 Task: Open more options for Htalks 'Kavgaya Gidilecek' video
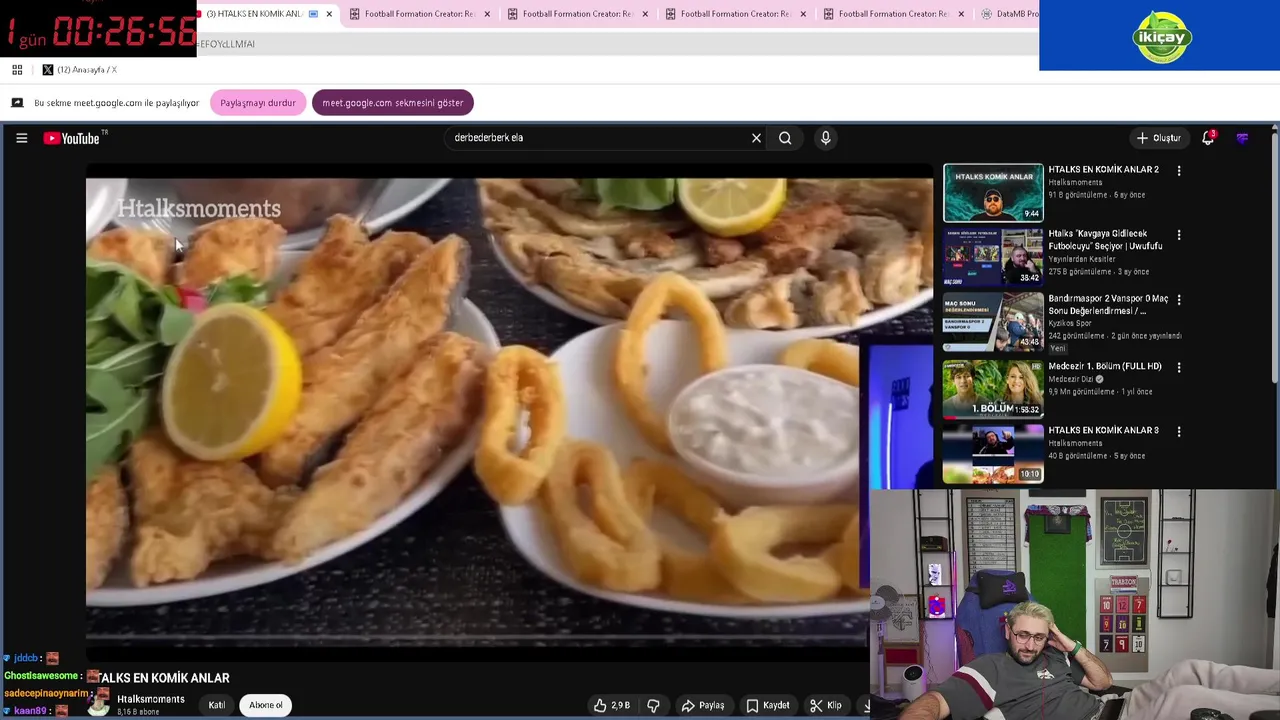pyautogui.click(x=1179, y=235)
